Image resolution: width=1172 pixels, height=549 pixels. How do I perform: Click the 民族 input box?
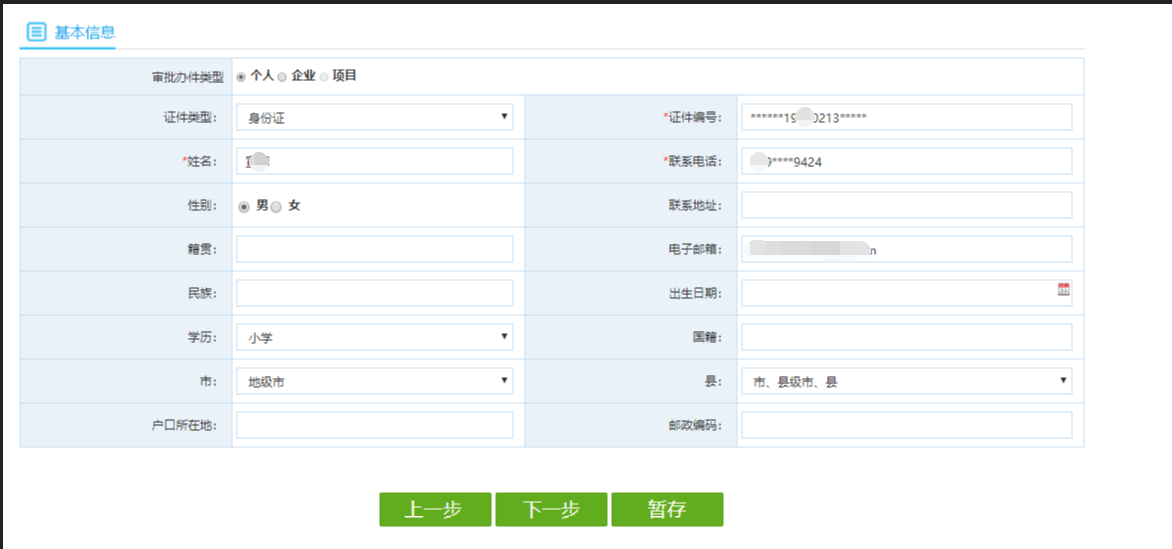(374, 293)
